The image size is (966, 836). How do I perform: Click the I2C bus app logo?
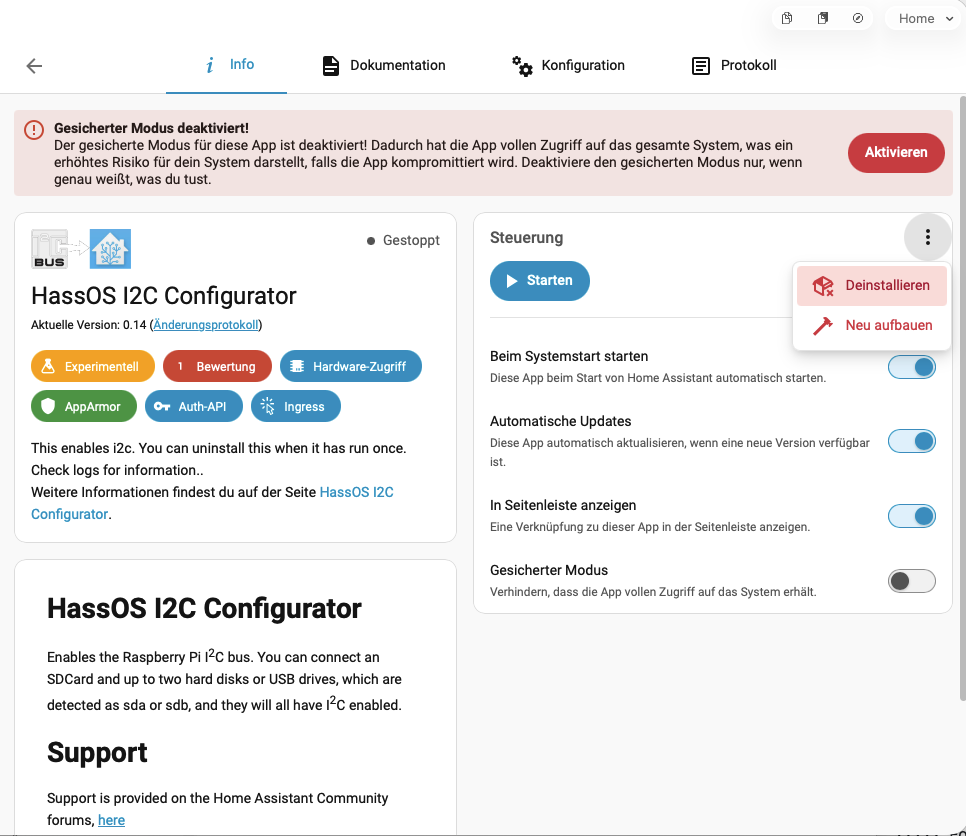(x=50, y=249)
